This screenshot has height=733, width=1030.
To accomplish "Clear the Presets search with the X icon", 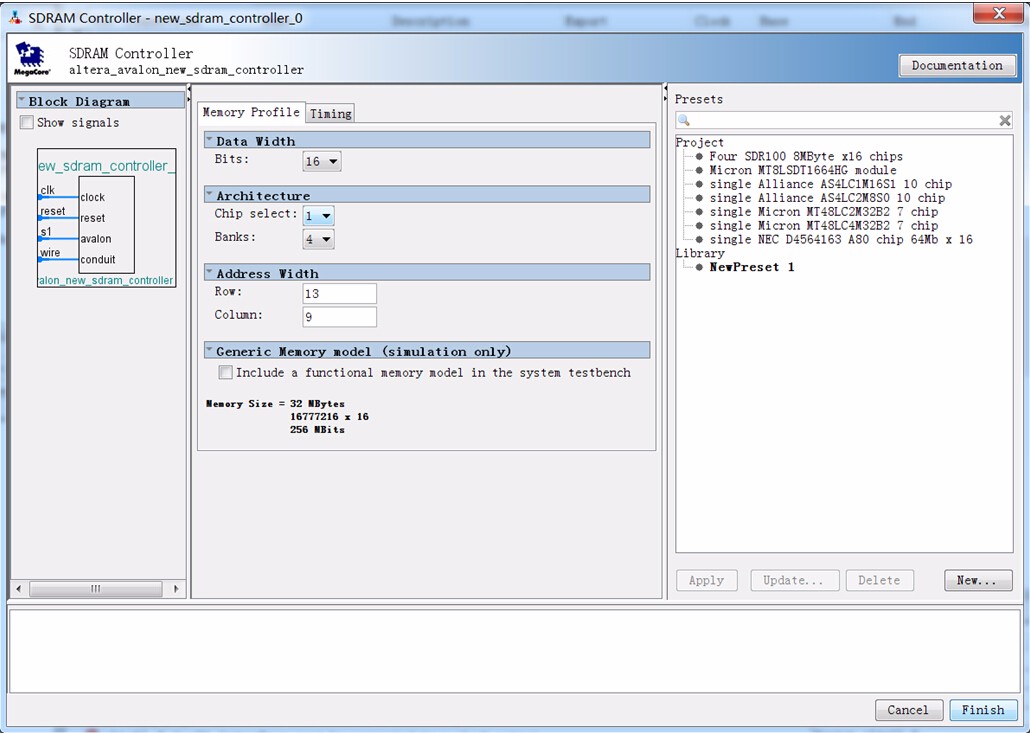I will click(1004, 120).
